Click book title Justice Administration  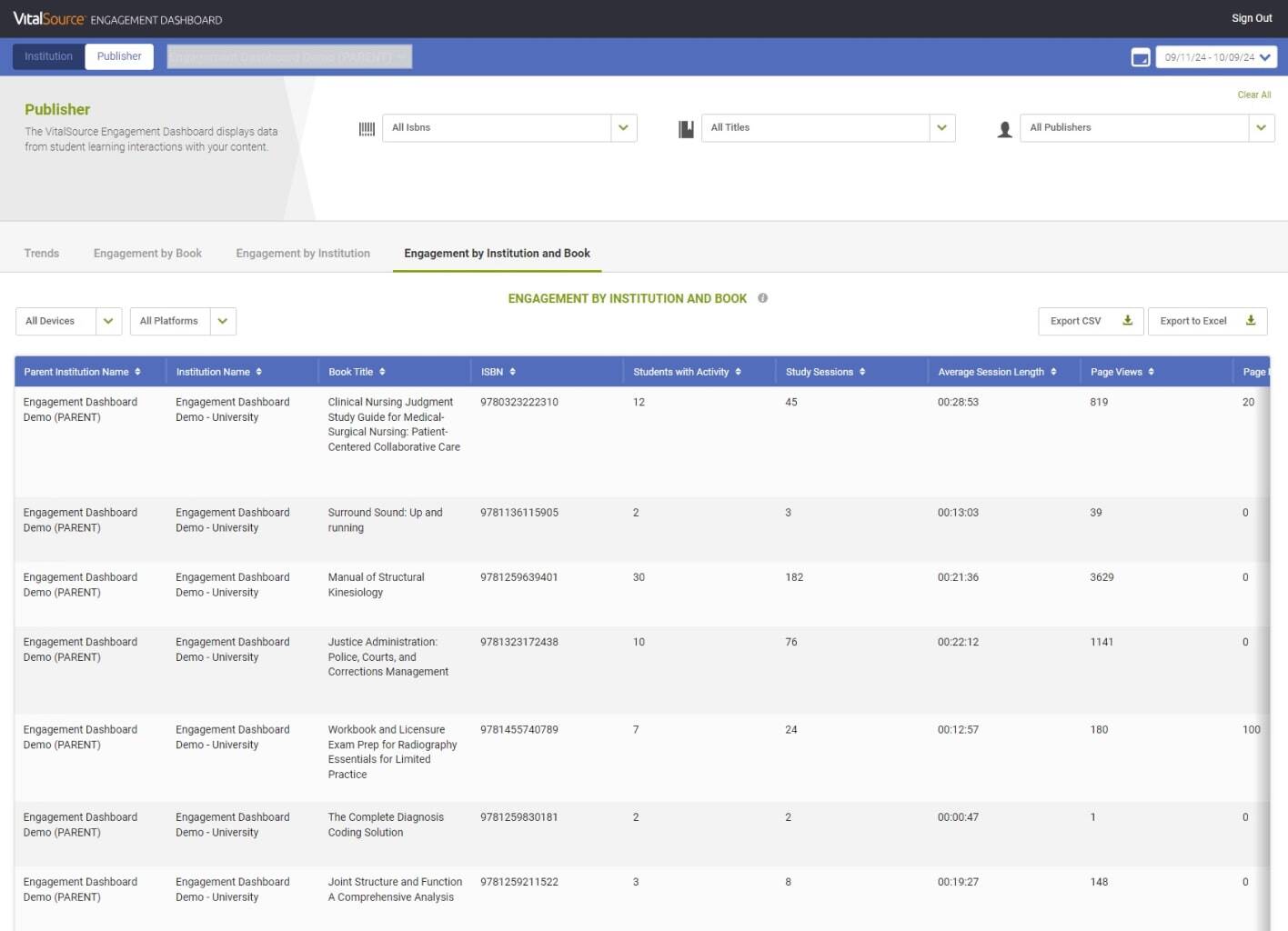coord(388,656)
